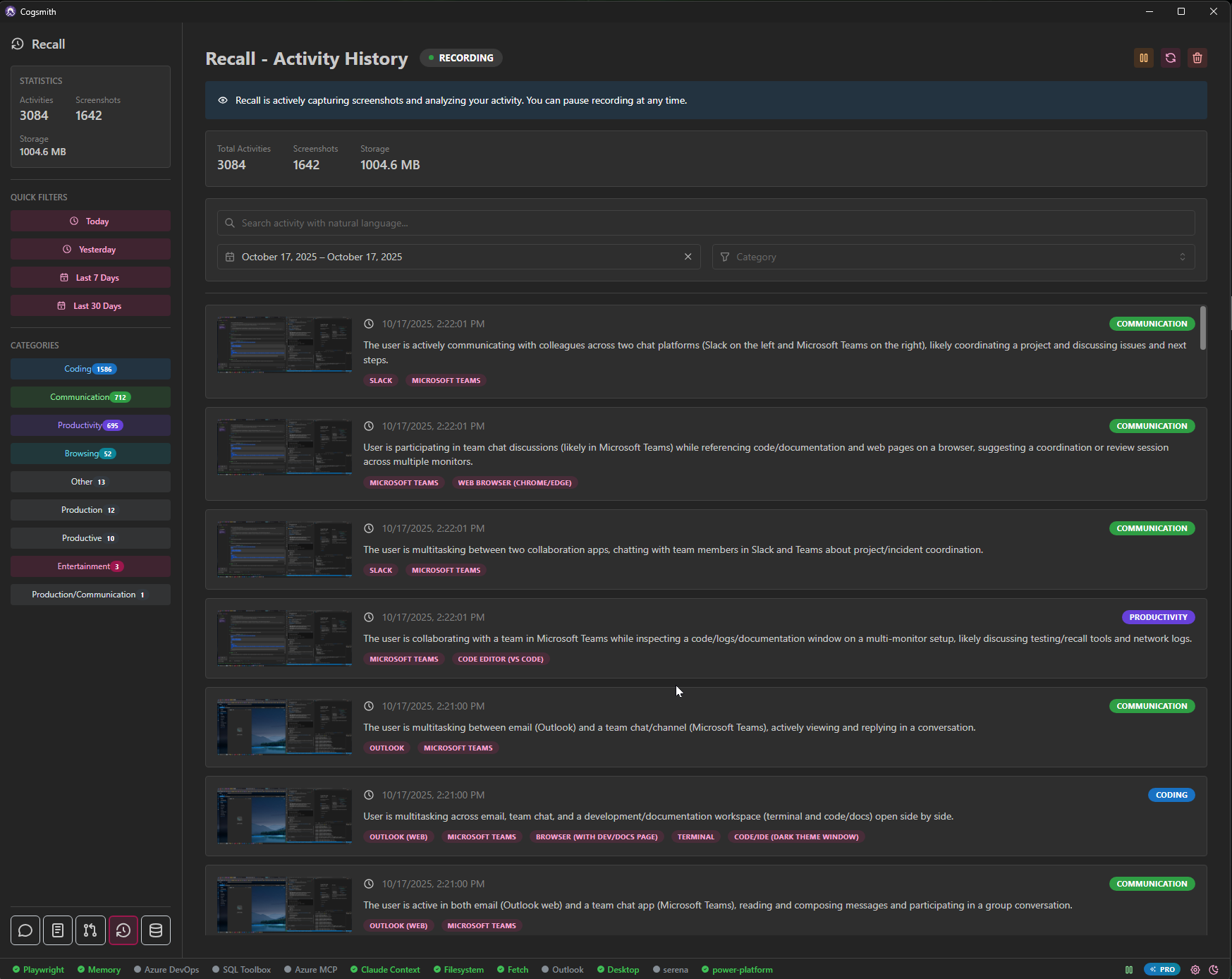Image resolution: width=1232 pixels, height=979 pixels.
Task: Toggle the Azure MCP server status
Action: (310, 969)
